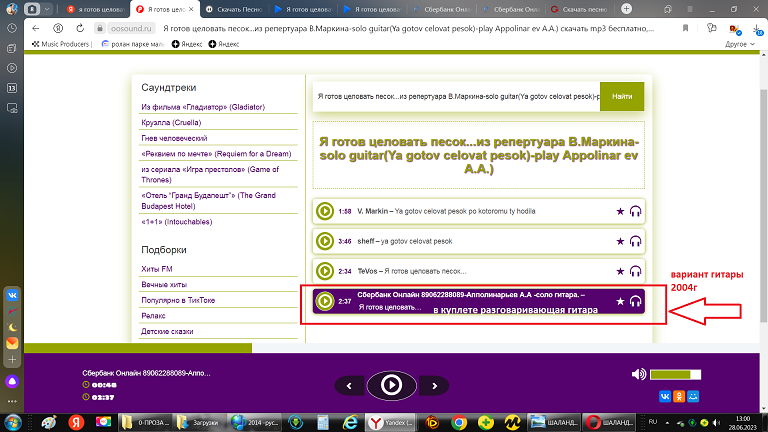Open Windows Start button

coord(12,422)
